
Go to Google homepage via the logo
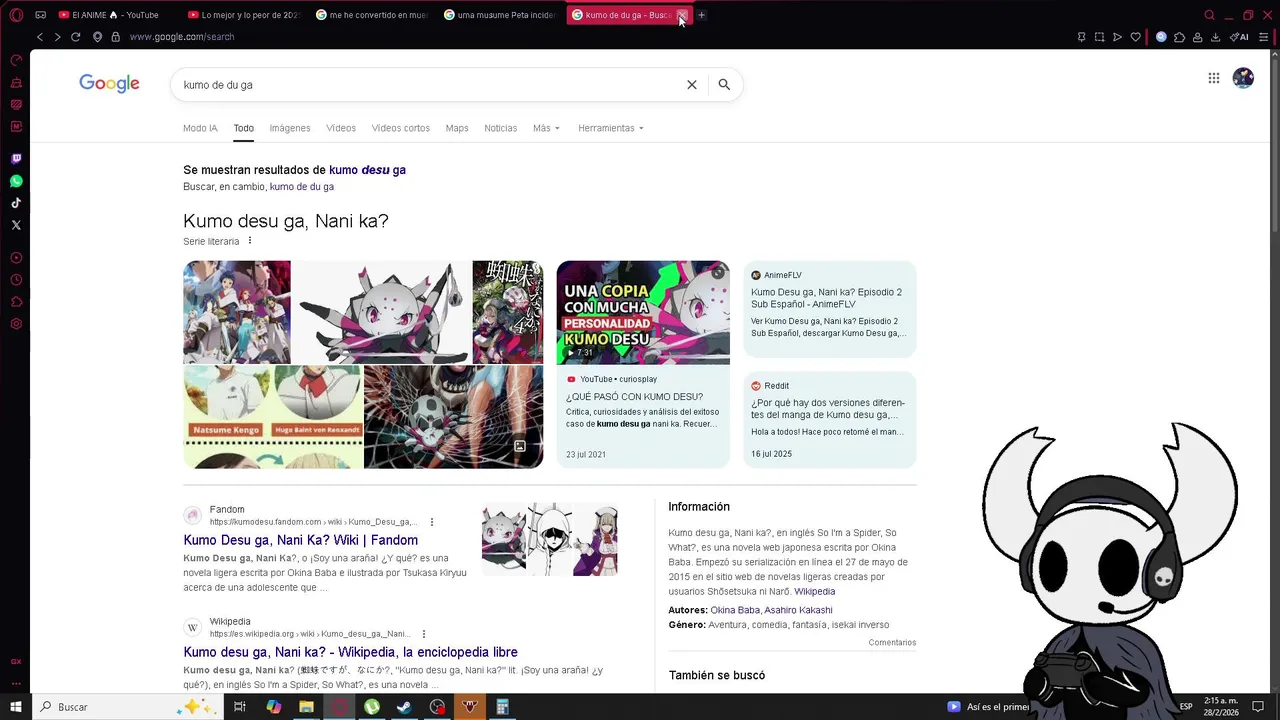[x=109, y=84]
